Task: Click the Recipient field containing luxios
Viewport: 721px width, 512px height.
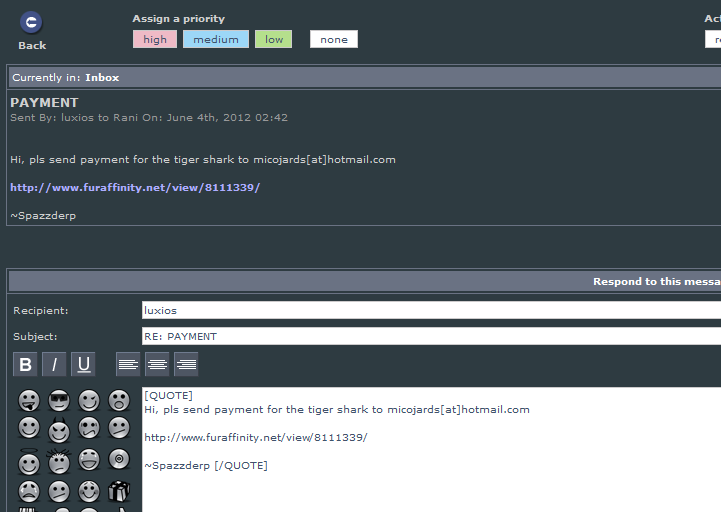Action: pyautogui.click(x=430, y=310)
